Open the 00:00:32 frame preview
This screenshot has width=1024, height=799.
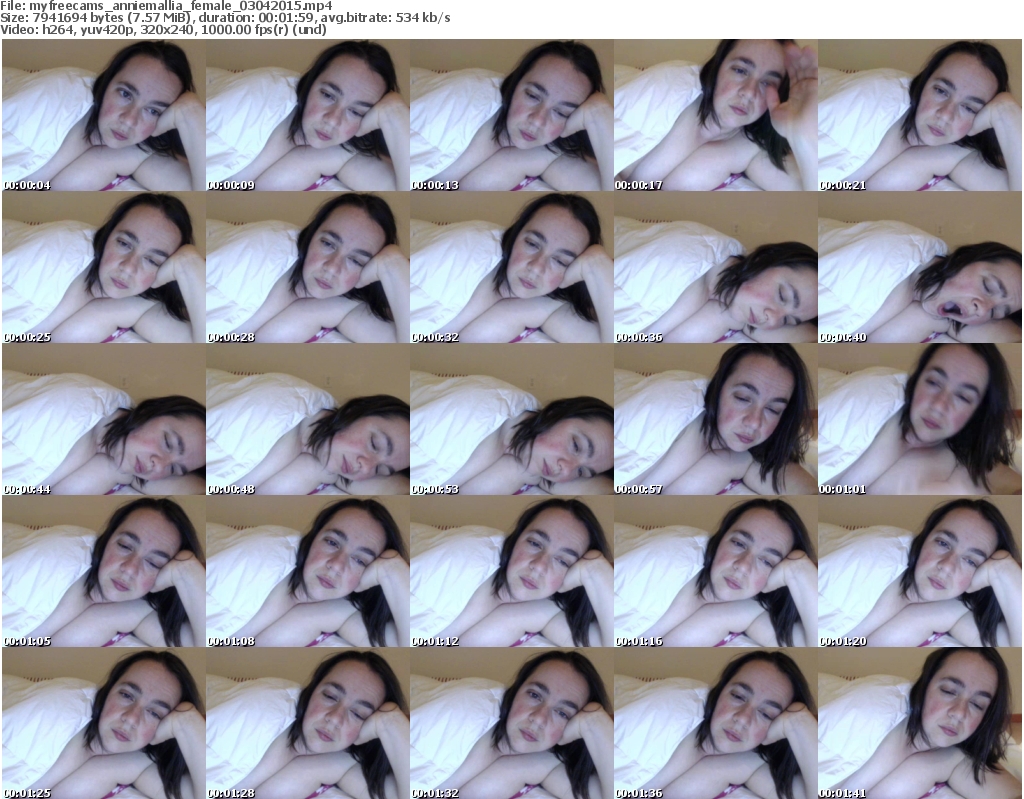click(510, 268)
